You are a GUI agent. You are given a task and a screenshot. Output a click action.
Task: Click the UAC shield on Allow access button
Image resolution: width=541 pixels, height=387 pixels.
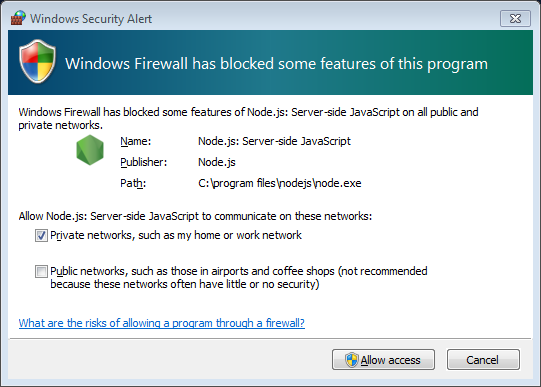coord(352,360)
